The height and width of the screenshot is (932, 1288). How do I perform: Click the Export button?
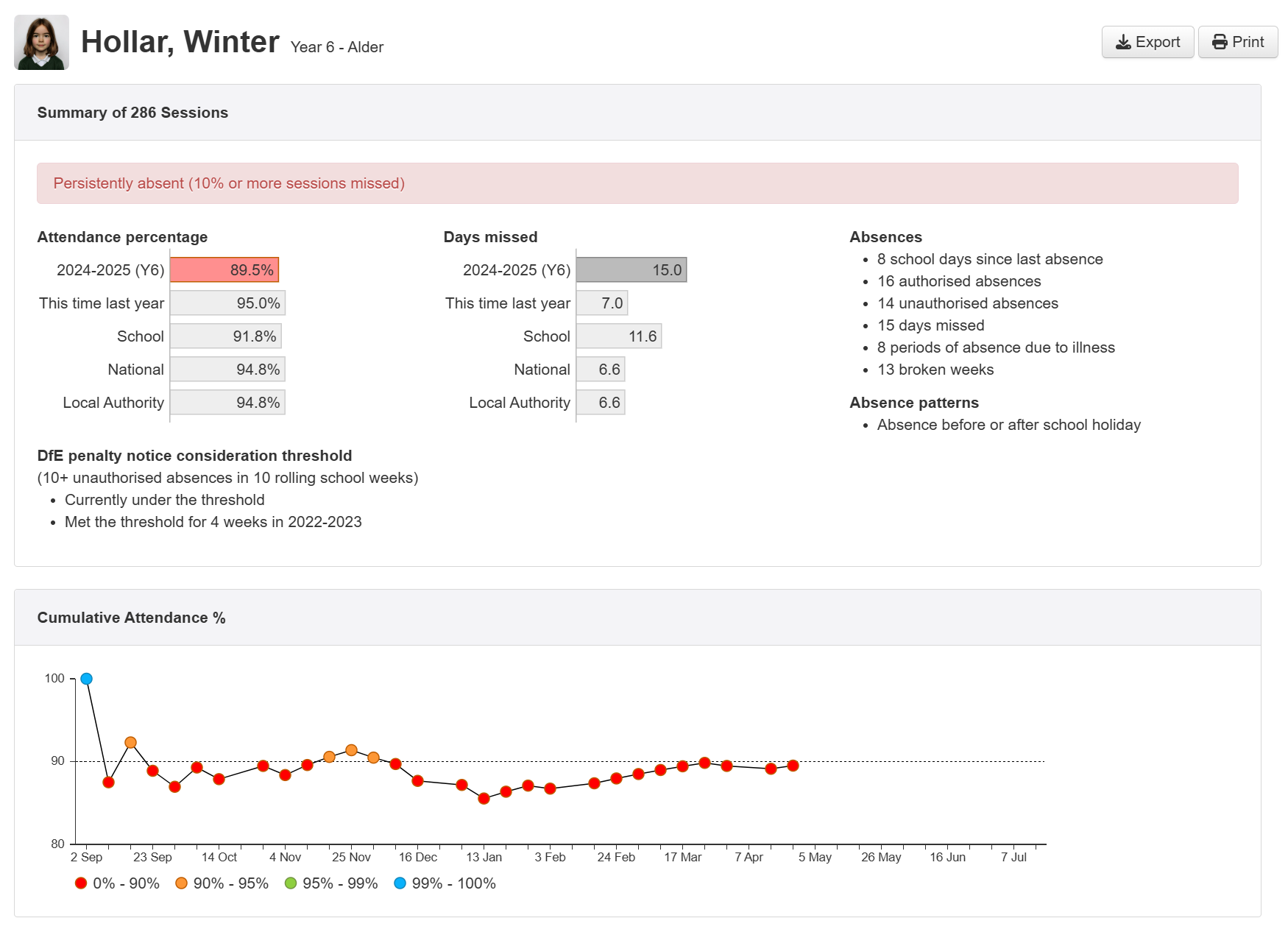[x=1147, y=42]
